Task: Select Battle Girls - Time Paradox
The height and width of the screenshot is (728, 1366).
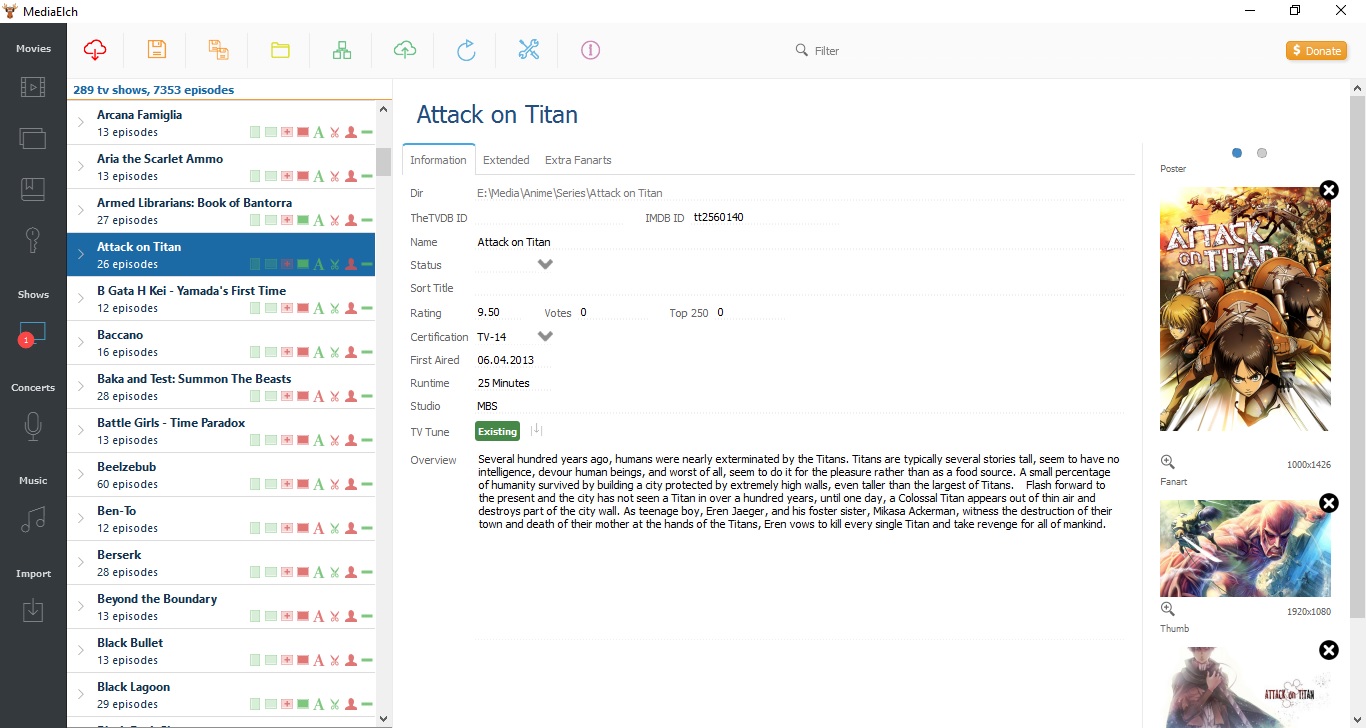Action: coord(221,431)
